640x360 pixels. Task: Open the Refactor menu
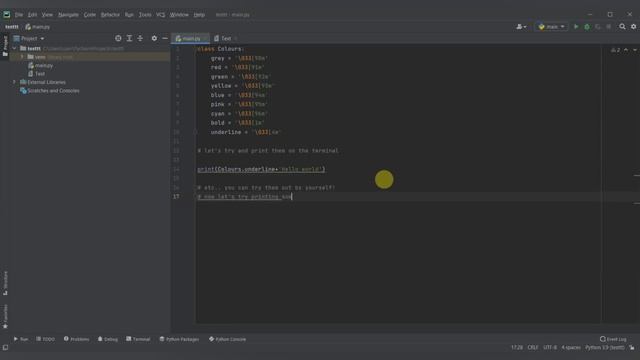coord(110,15)
